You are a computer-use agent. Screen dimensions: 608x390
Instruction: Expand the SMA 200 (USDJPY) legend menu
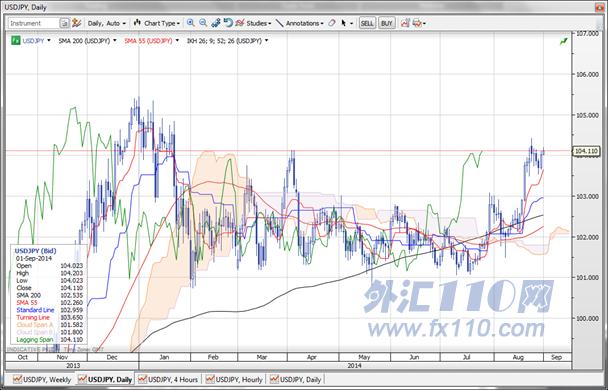click(x=88, y=41)
